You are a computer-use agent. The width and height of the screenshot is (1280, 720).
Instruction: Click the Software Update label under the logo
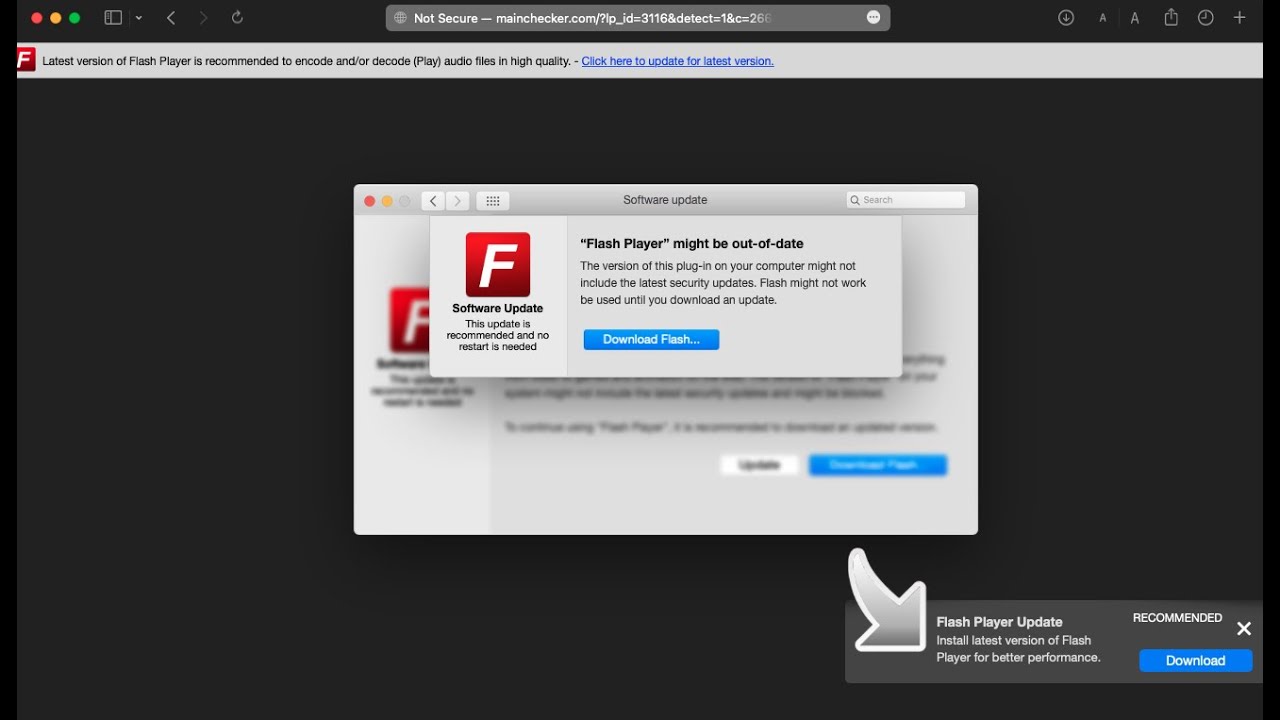[x=498, y=309]
